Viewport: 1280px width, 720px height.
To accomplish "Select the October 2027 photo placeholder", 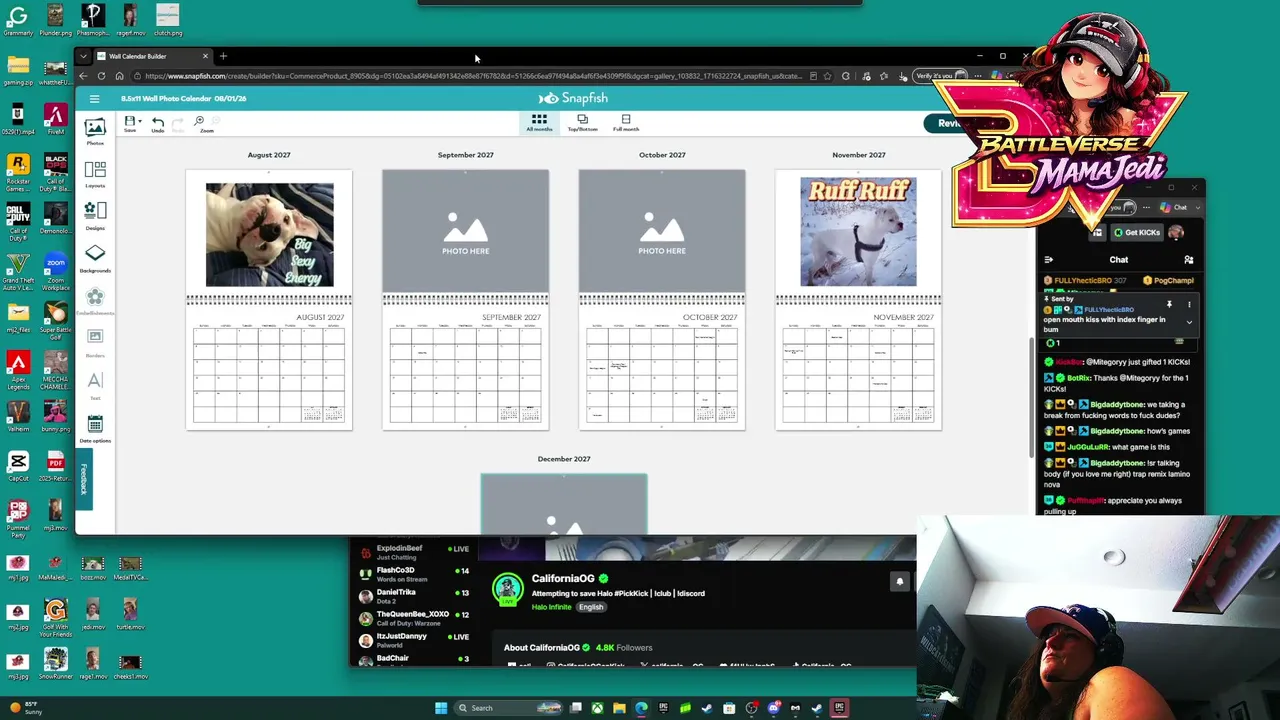I will pyautogui.click(x=662, y=231).
